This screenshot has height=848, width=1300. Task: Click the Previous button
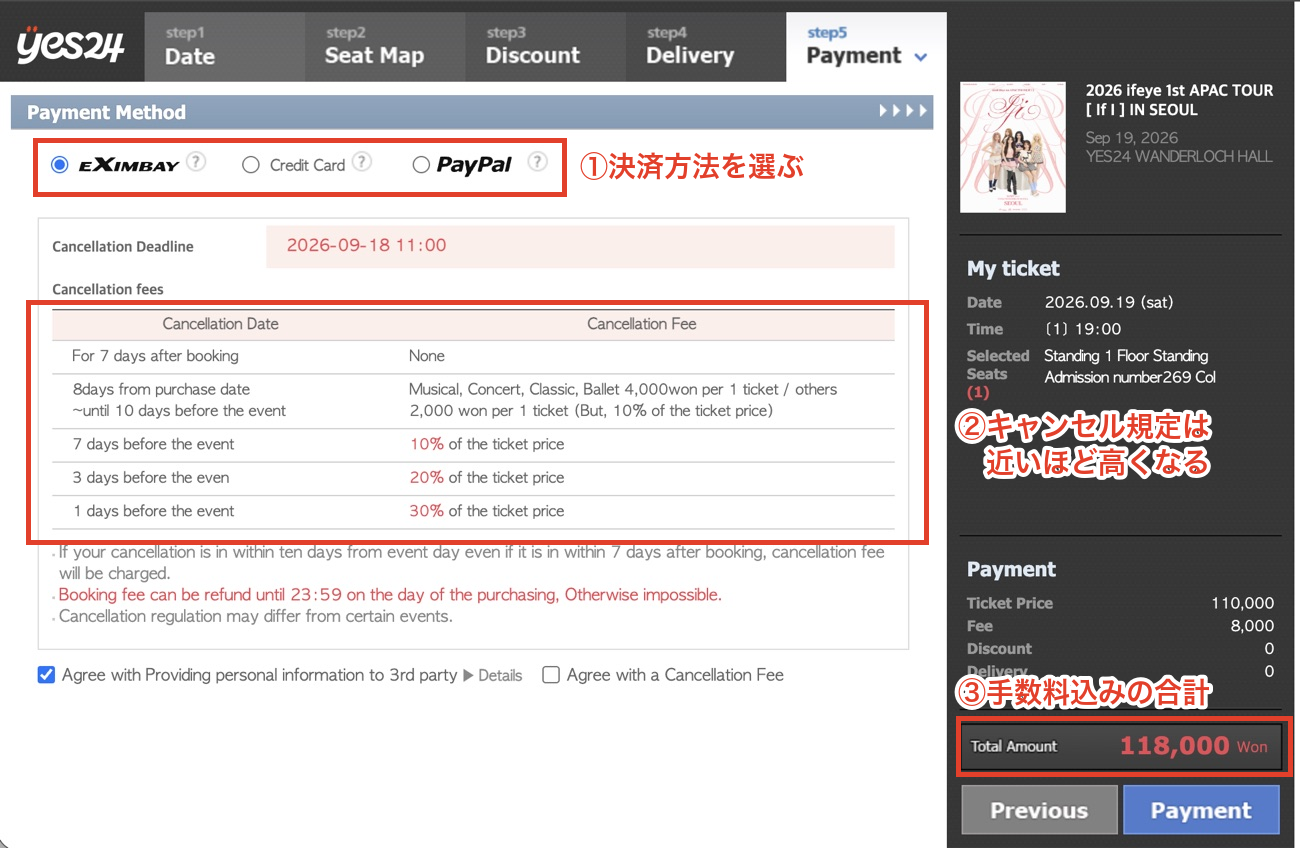pyautogui.click(x=1039, y=810)
